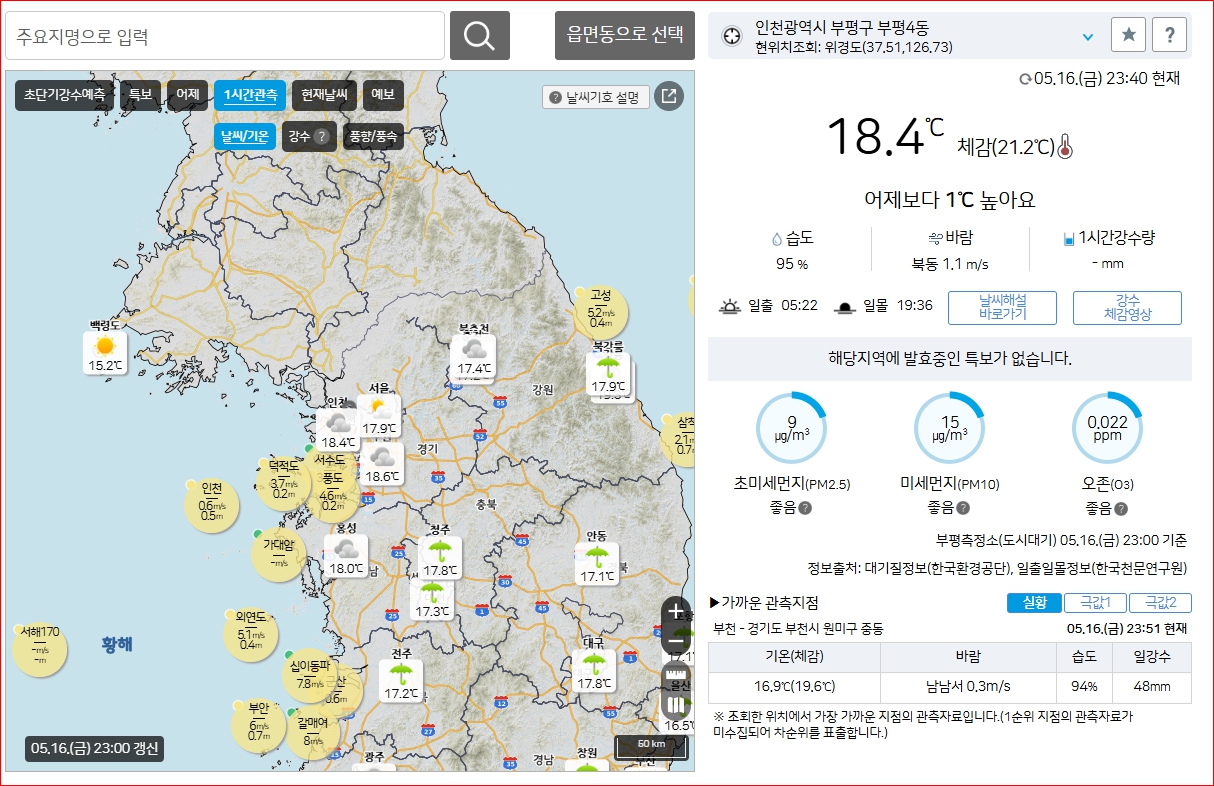Click the 초미세먼지 9 µg/m³ gauge
The width and height of the screenshot is (1214, 786).
tap(791, 427)
